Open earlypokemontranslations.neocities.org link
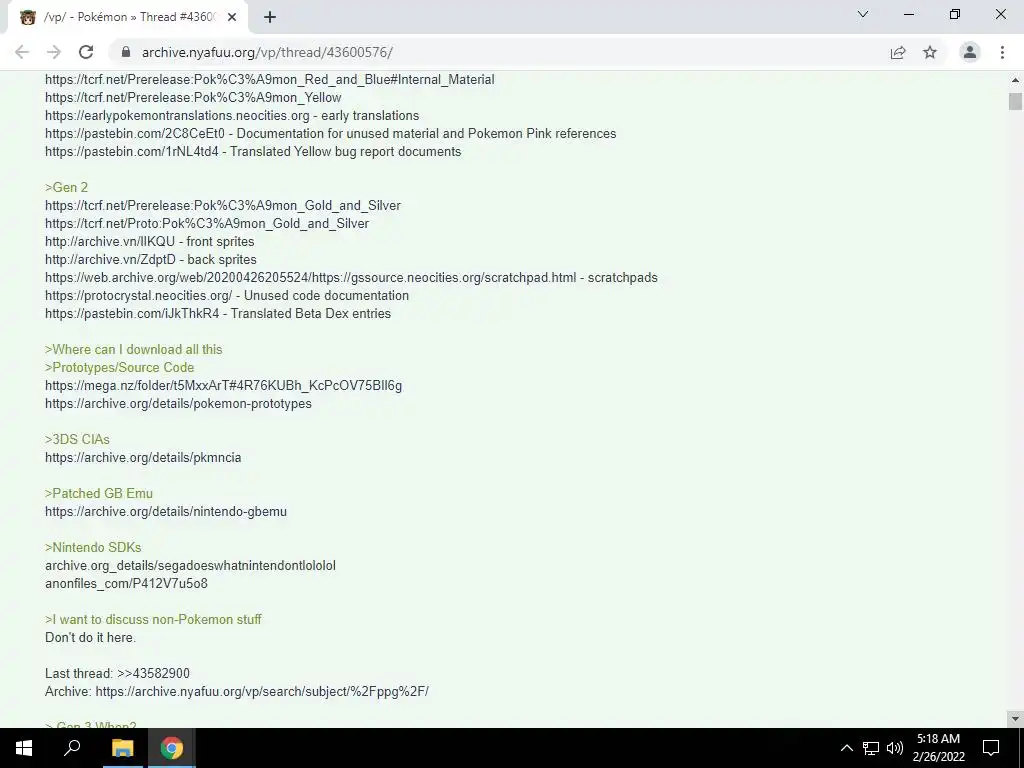This screenshot has height=768, width=1024. (x=177, y=116)
